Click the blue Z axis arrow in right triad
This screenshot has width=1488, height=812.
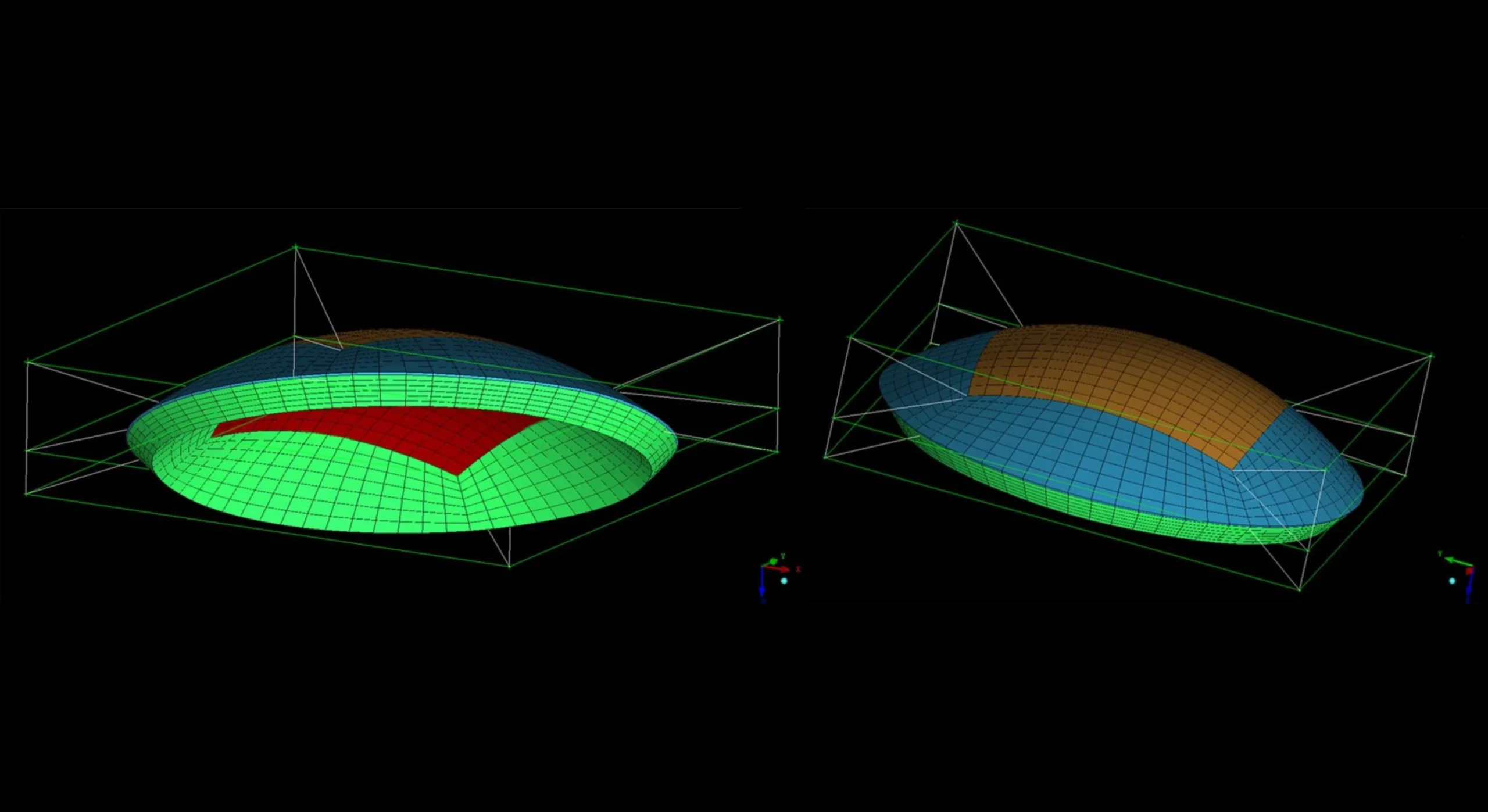(1469, 588)
